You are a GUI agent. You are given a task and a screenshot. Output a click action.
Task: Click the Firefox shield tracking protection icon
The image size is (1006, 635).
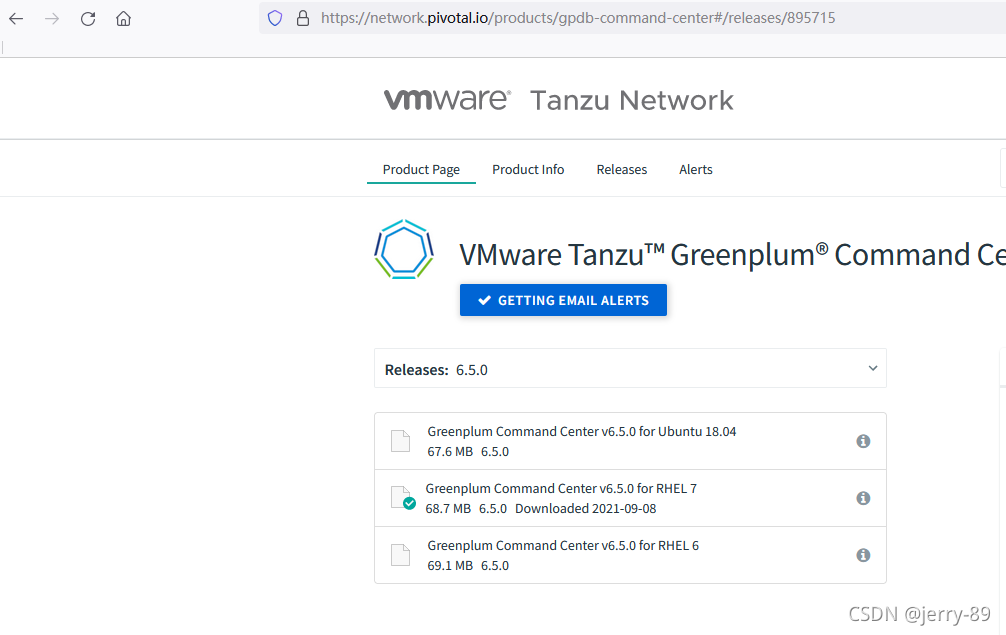273,17
